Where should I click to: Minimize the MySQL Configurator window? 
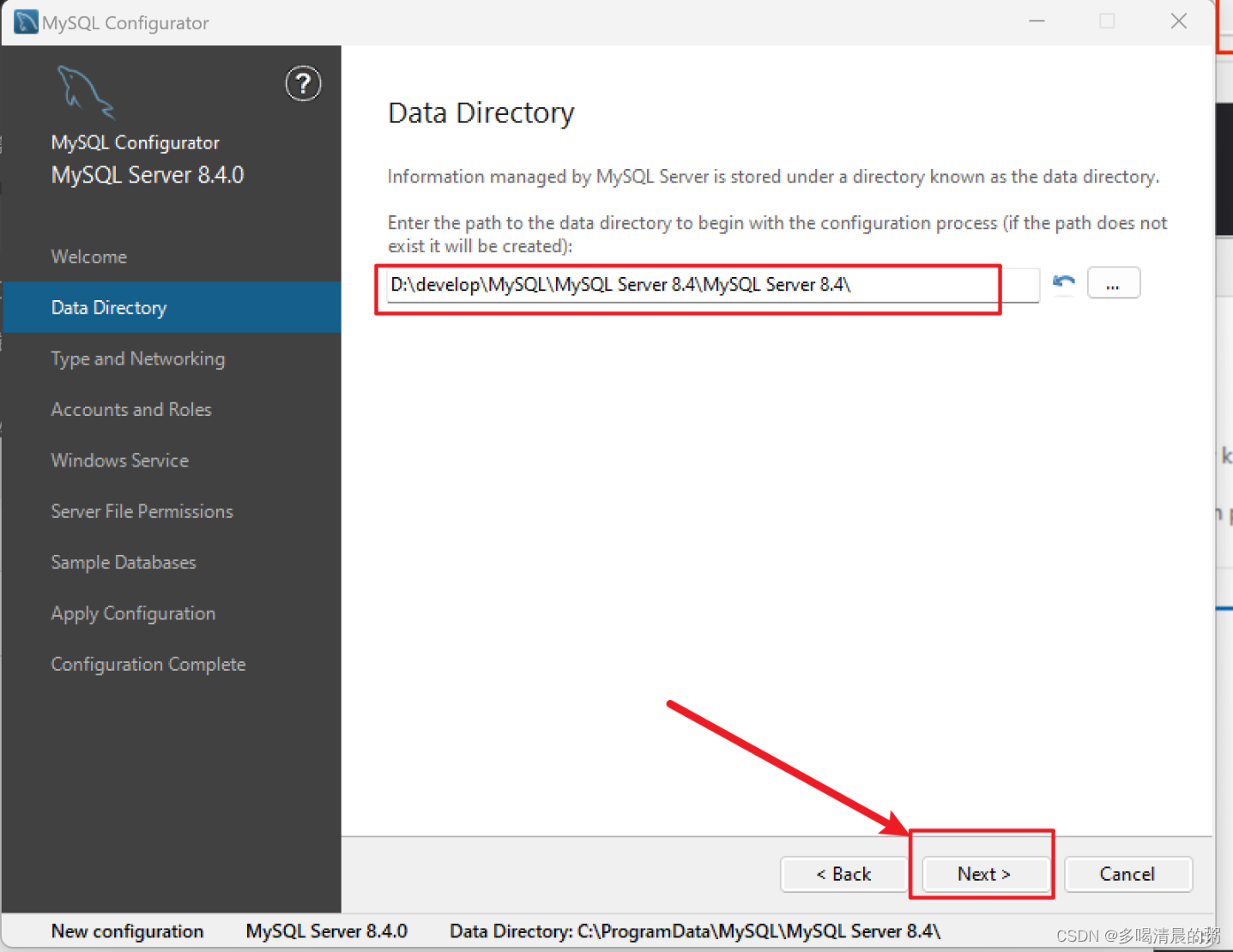pyautogui.click(x=1037, y=21)
